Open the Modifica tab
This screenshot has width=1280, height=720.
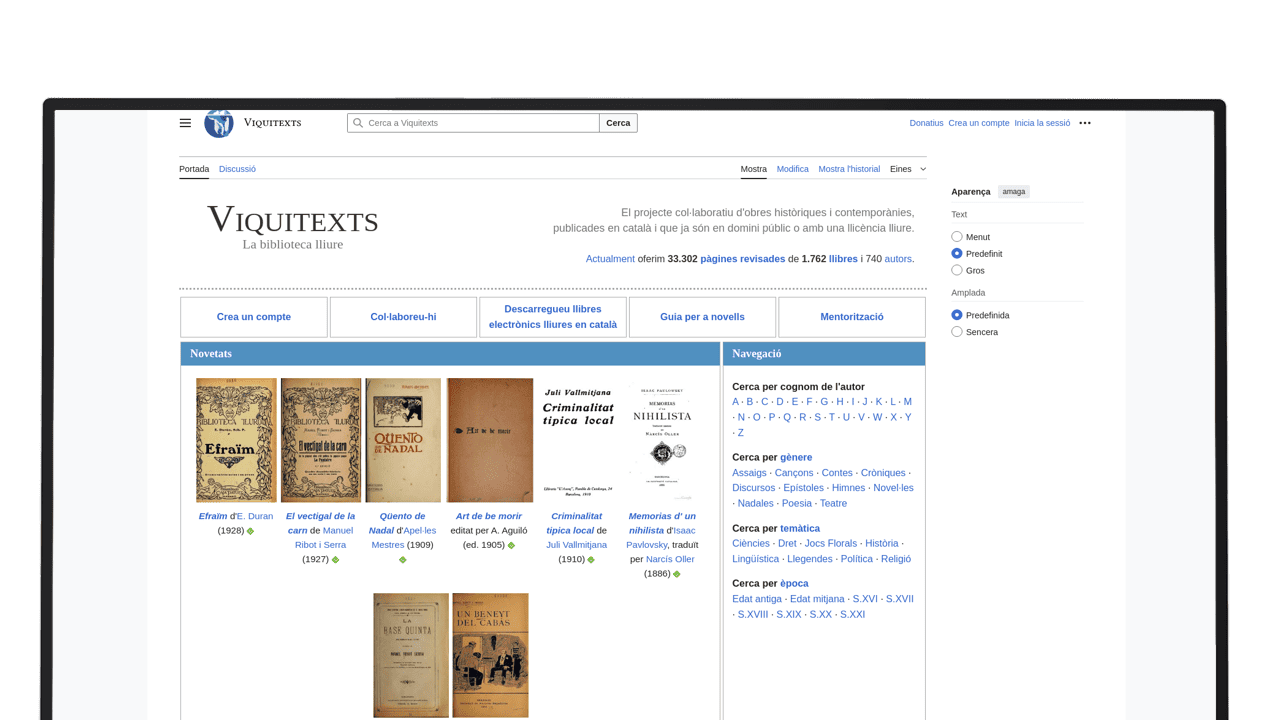click(793, 169)
